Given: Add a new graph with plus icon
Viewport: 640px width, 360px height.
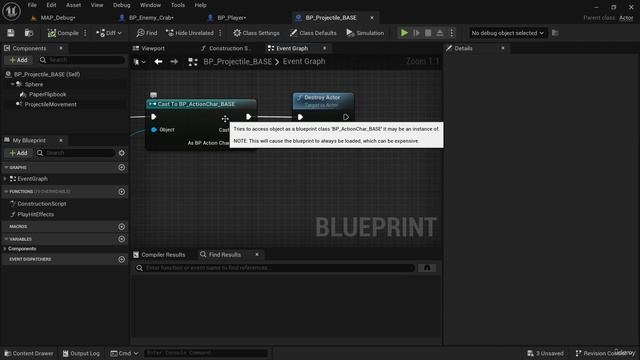Looking at the screenshot, I should (122, 167).
